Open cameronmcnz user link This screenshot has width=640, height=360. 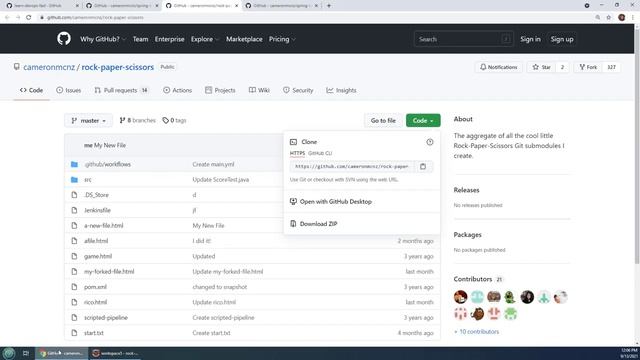(x=49, y=67)
